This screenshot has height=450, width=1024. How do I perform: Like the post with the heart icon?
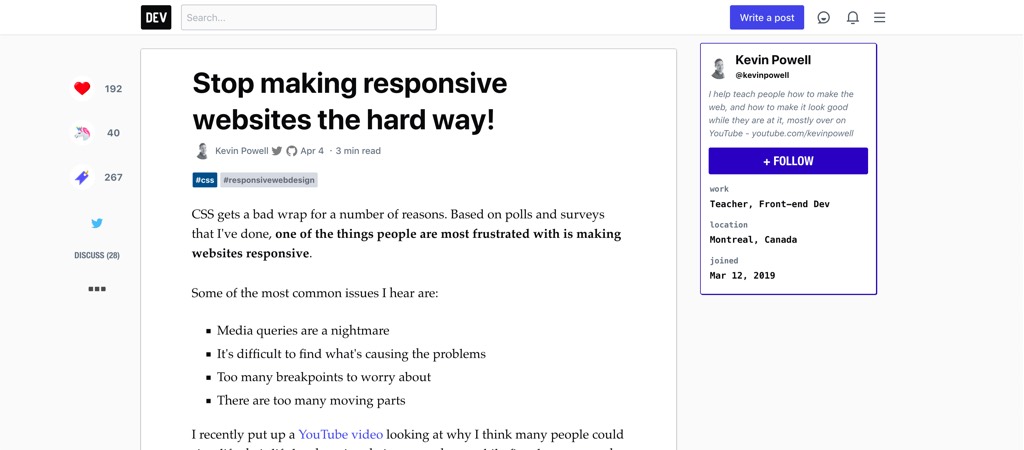click(82, 88)
